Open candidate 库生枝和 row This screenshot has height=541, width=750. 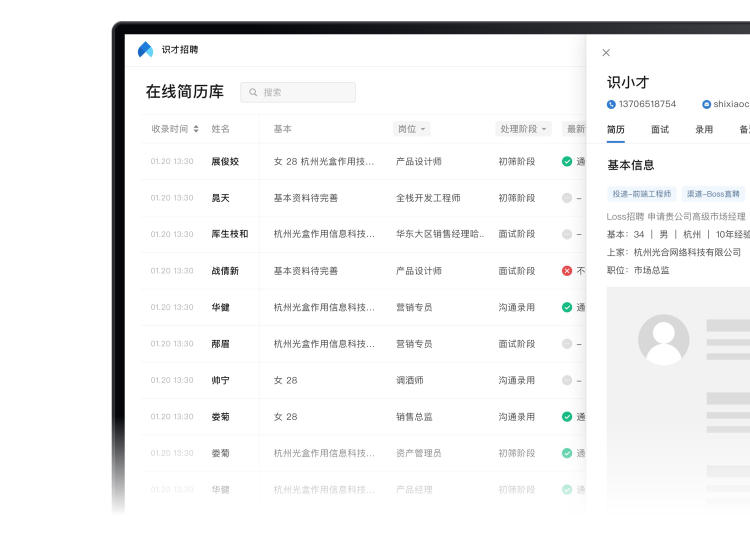pyautogui.click(x=229, y=234)
